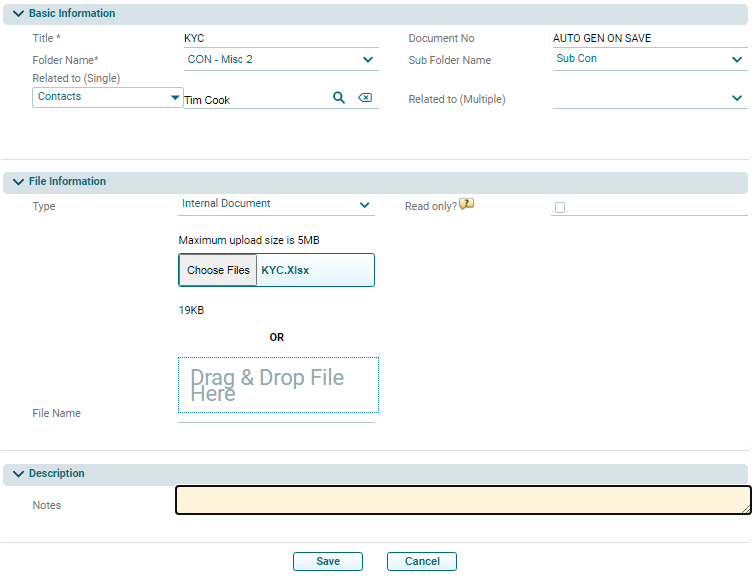Click the Choose Files button
This screenshot has height=577, width=756.
click(x=218, y=270)
